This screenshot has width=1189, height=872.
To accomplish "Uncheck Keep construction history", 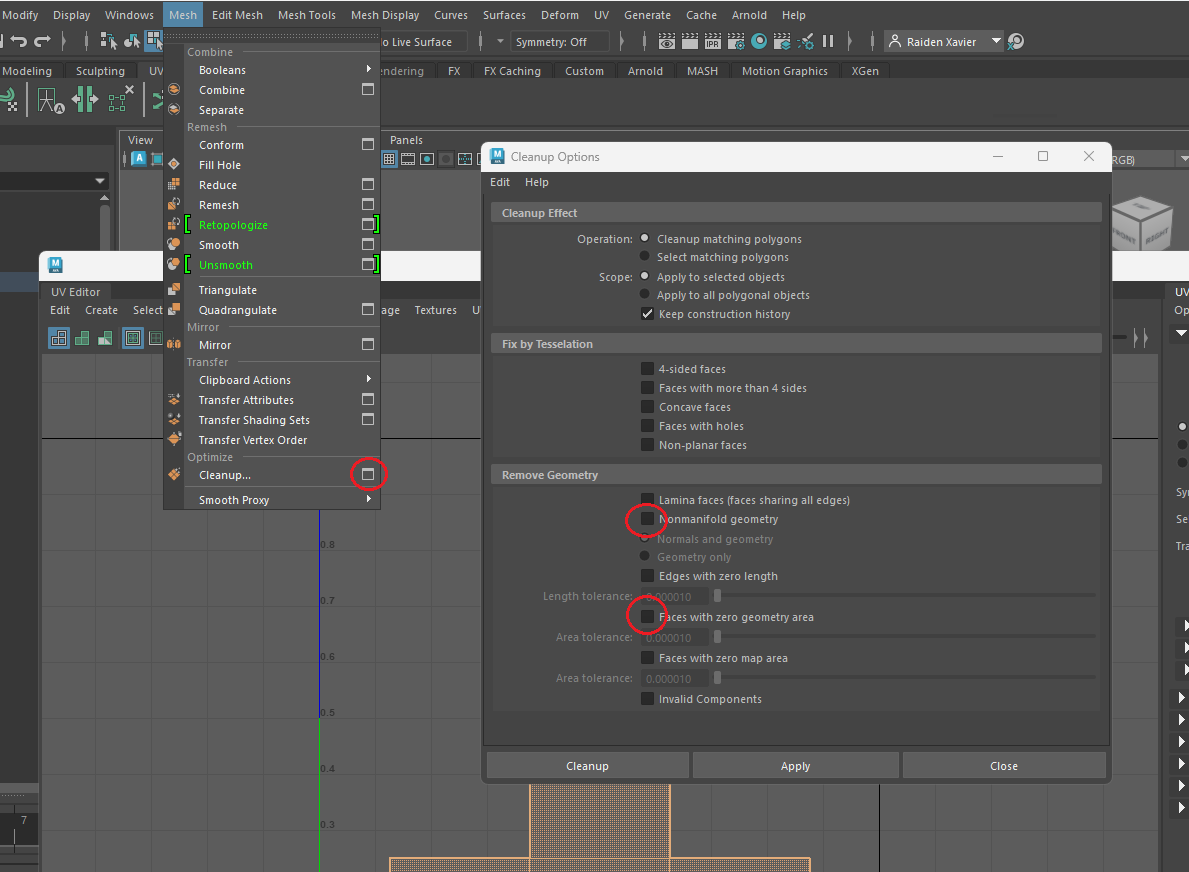I will [647, 314].
